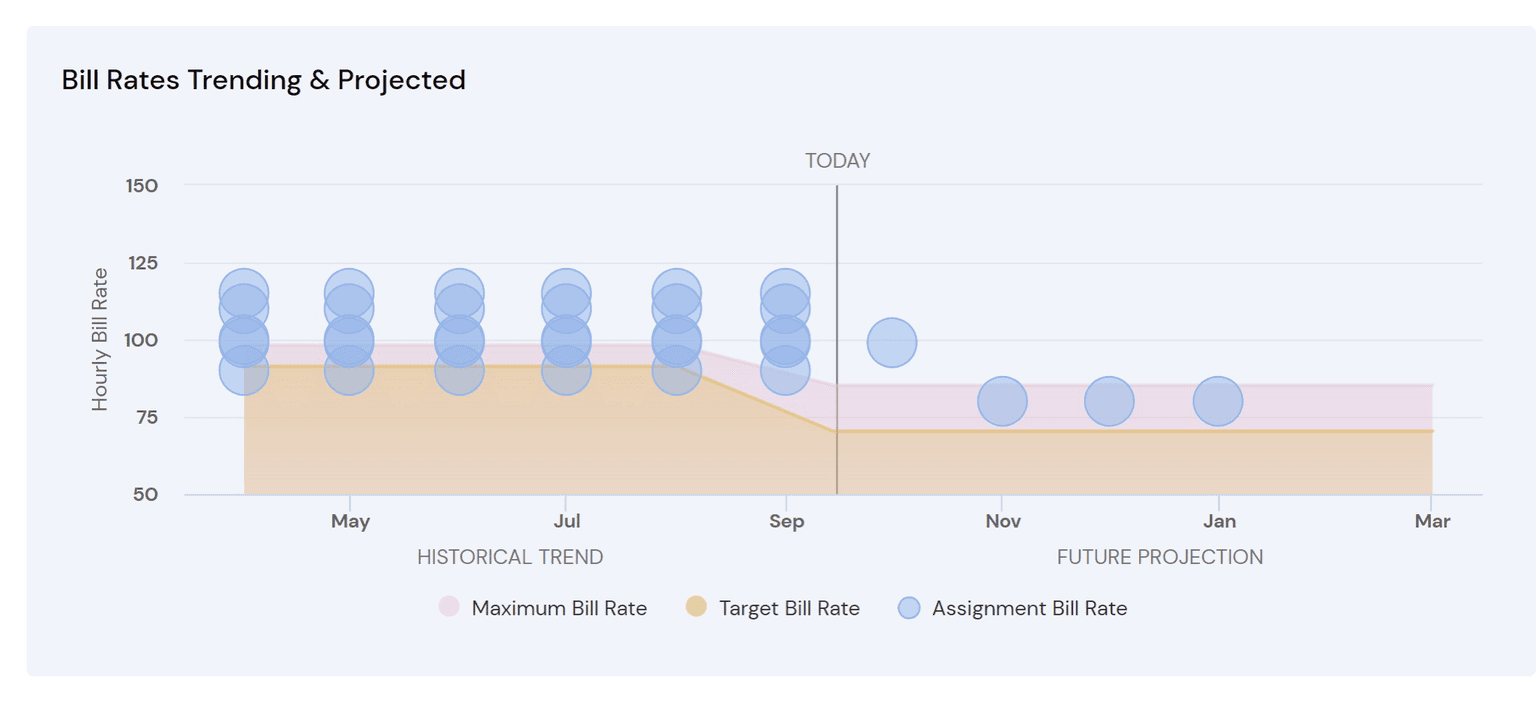The image size is (1536, 703).
Task: Toggle the Maximum Bill Rate legend swatch
Action: tap(449, 607)
